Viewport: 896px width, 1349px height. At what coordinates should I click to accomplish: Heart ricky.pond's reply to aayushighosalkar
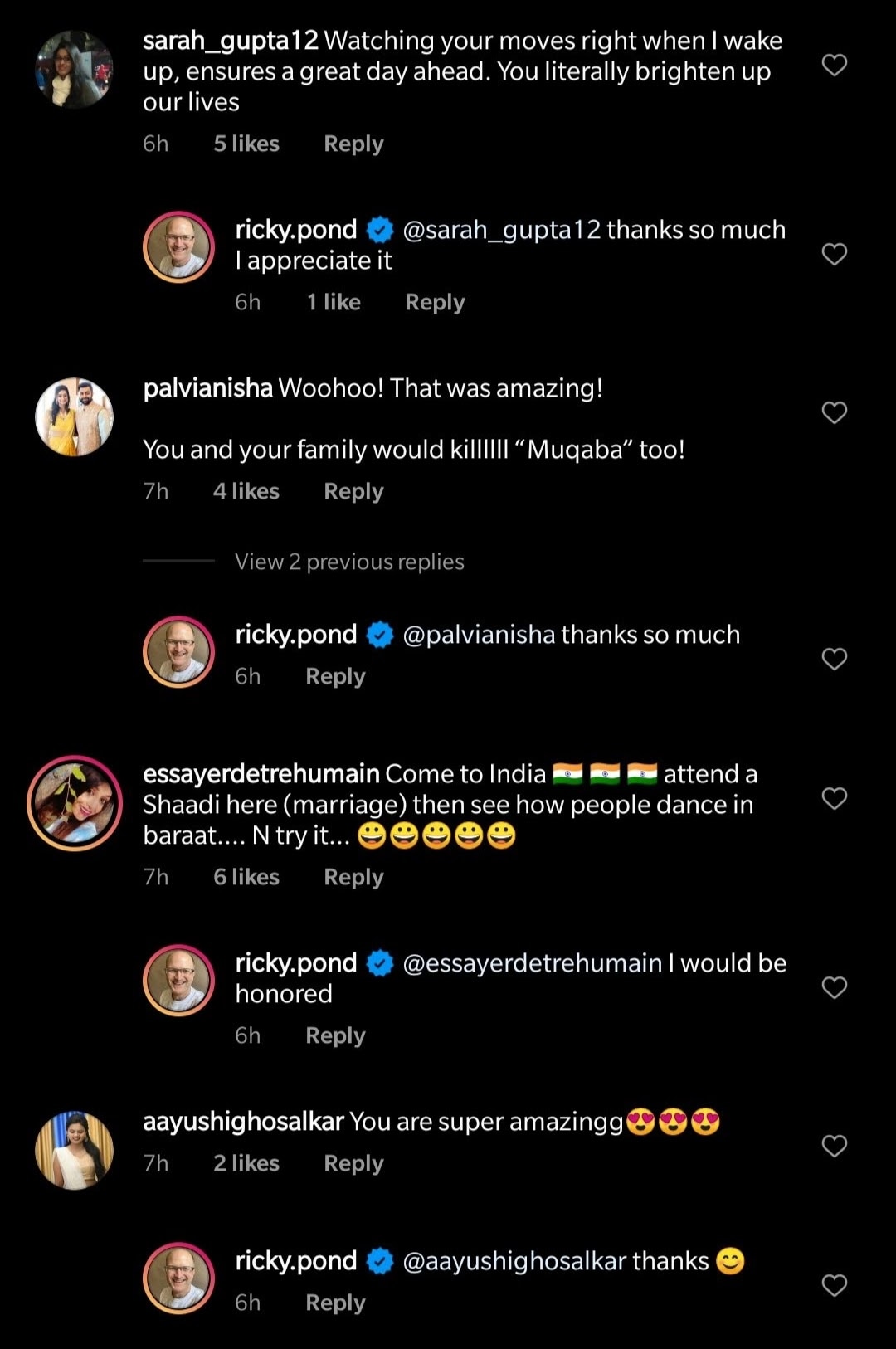coord(834,1285)
